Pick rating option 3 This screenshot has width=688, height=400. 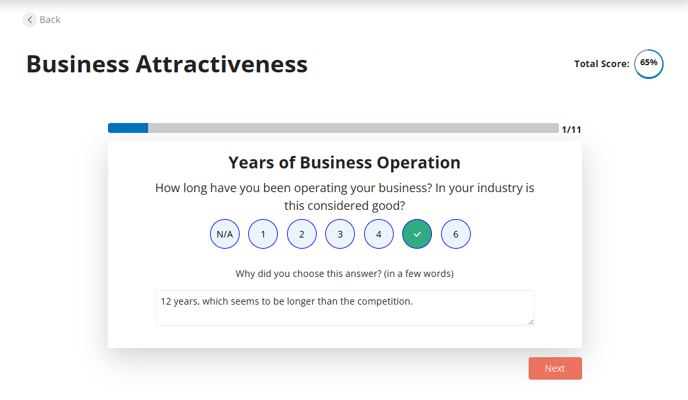[340, 234]
